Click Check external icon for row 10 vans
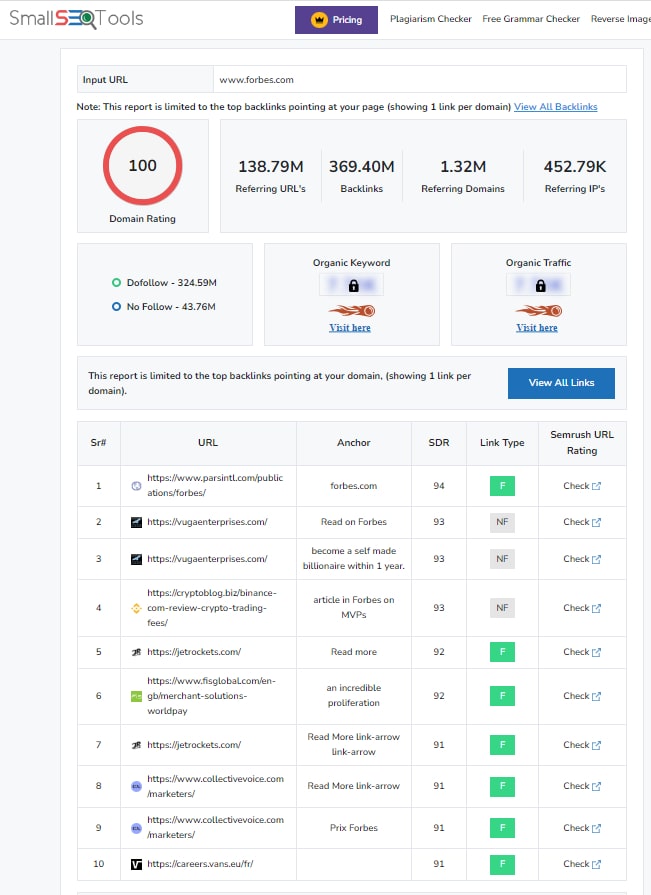 tap(596, 864)
